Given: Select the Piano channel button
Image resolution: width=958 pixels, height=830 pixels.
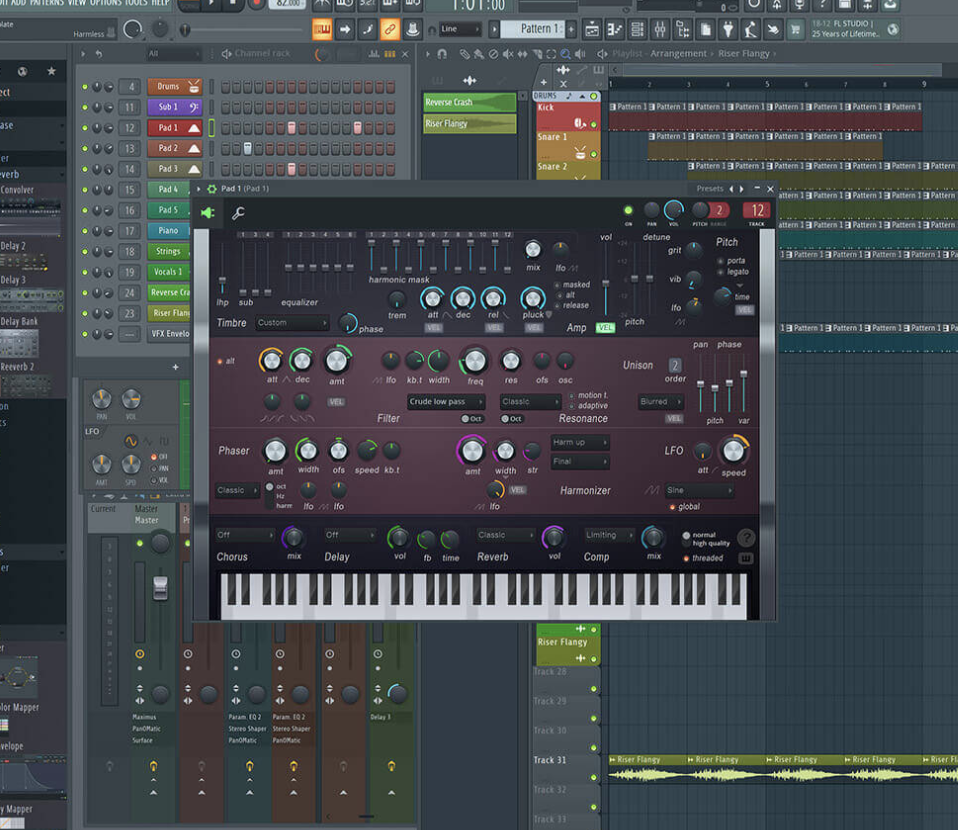Looking at the screenshot, I should pos(169,230).
